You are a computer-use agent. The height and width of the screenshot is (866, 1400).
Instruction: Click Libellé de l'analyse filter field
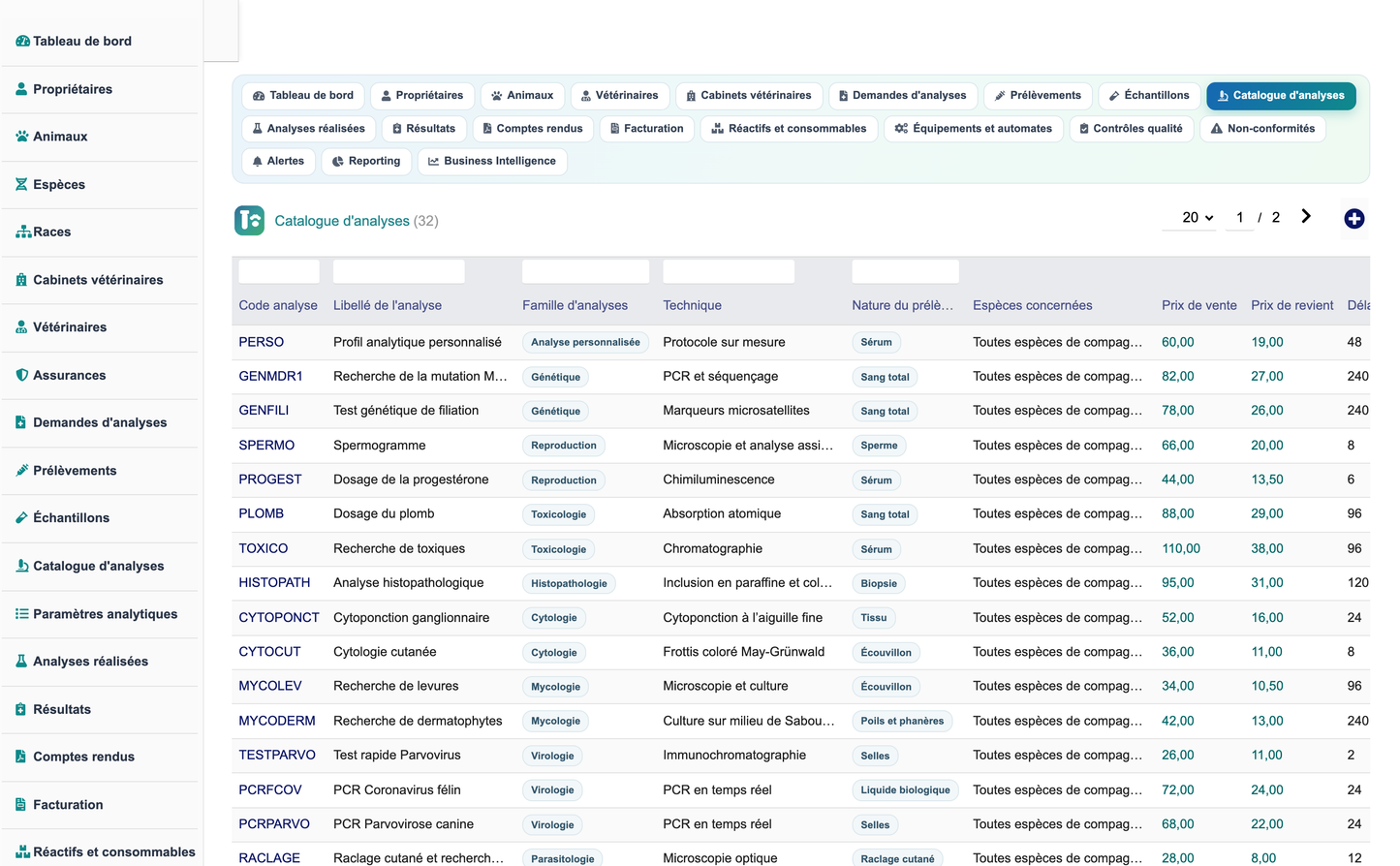pyautogui.click(x=399, y=271)
